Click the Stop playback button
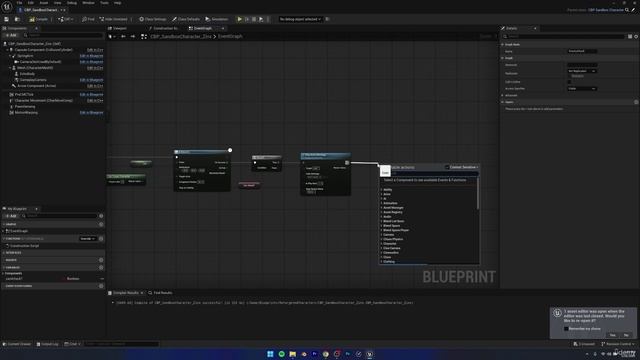Screen dimensions: 640x360 (254, 19)
